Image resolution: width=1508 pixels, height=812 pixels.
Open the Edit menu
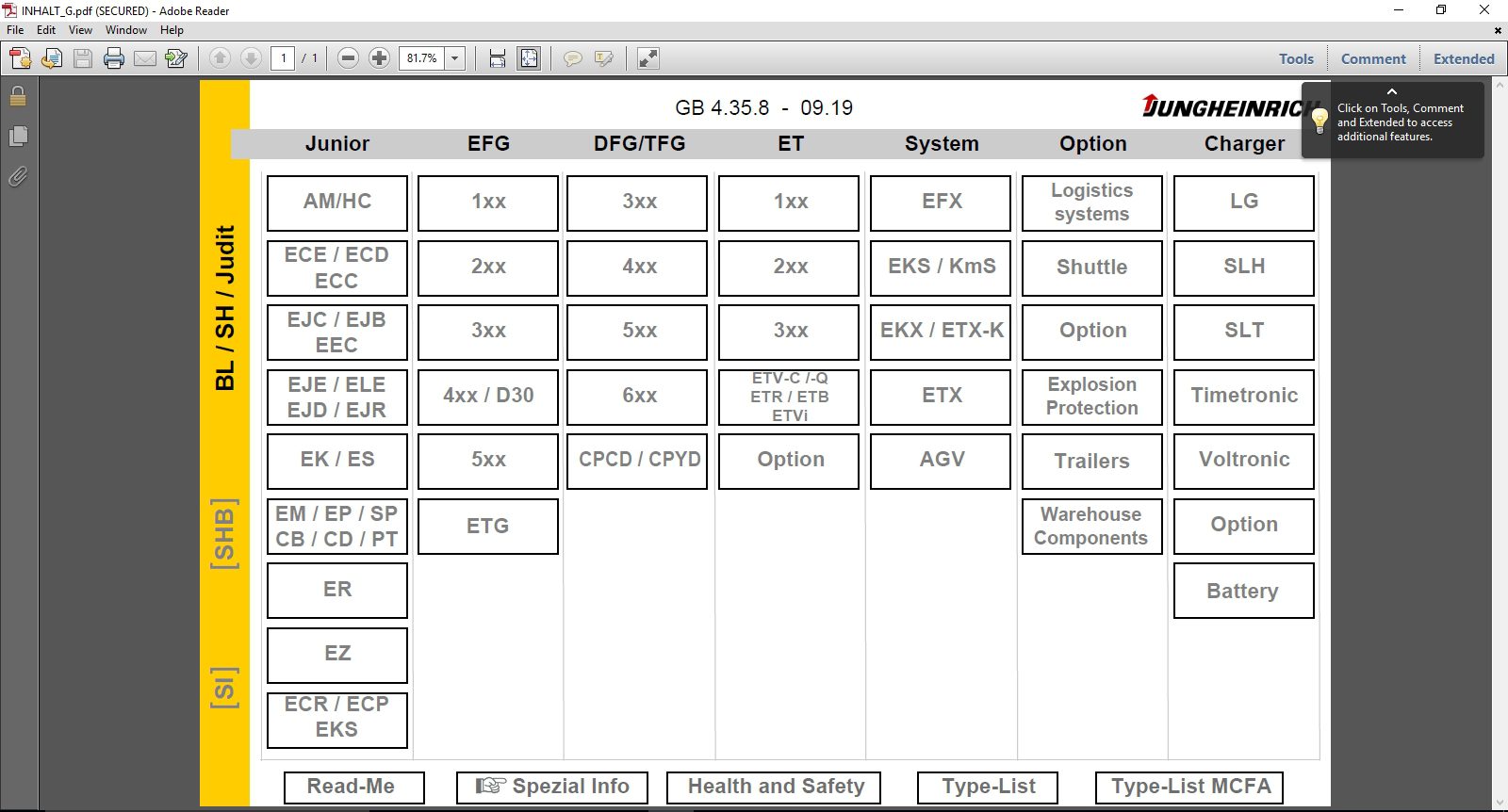46,30
